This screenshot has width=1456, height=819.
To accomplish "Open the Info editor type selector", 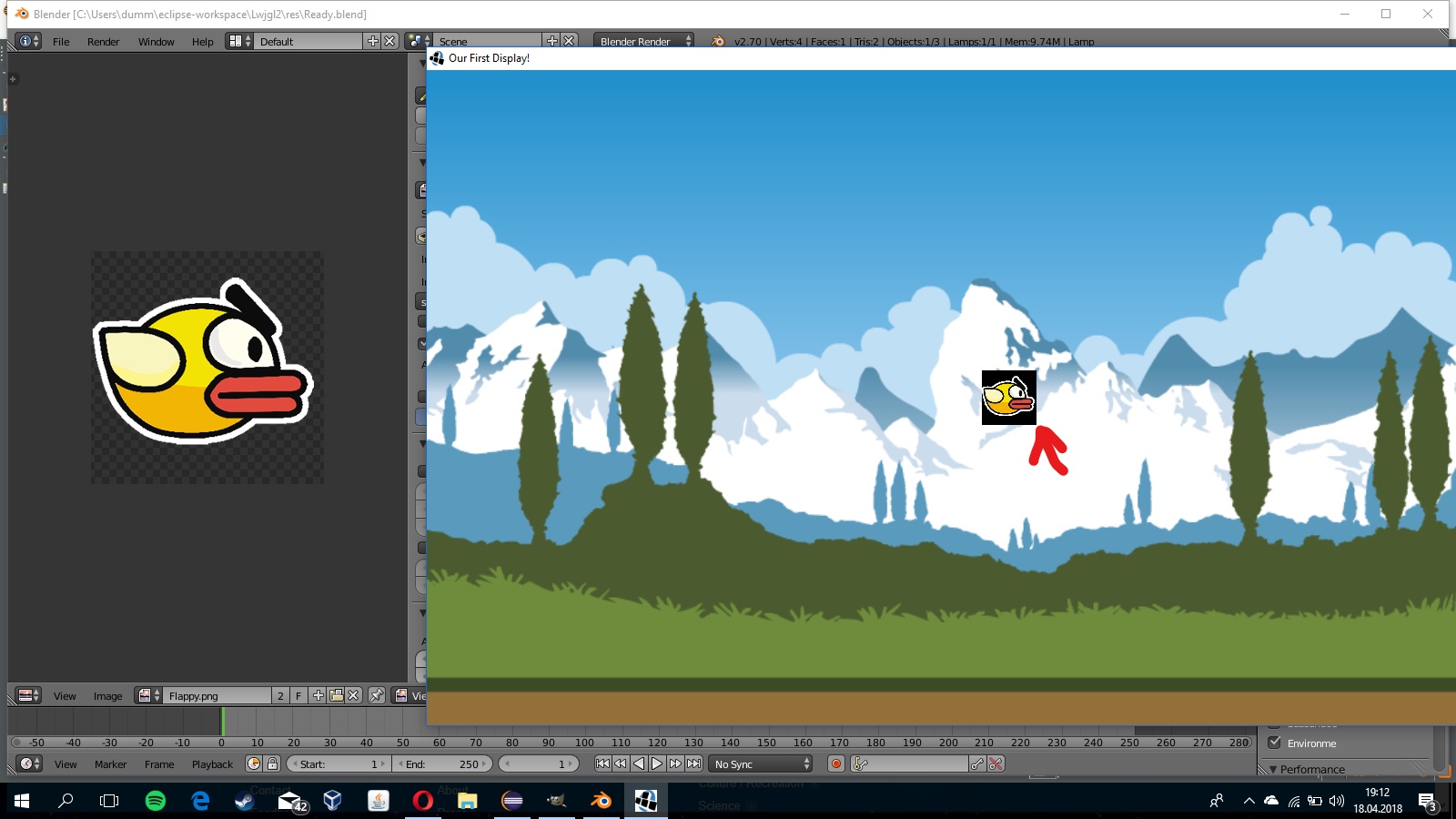I will [x=29, y=41].
